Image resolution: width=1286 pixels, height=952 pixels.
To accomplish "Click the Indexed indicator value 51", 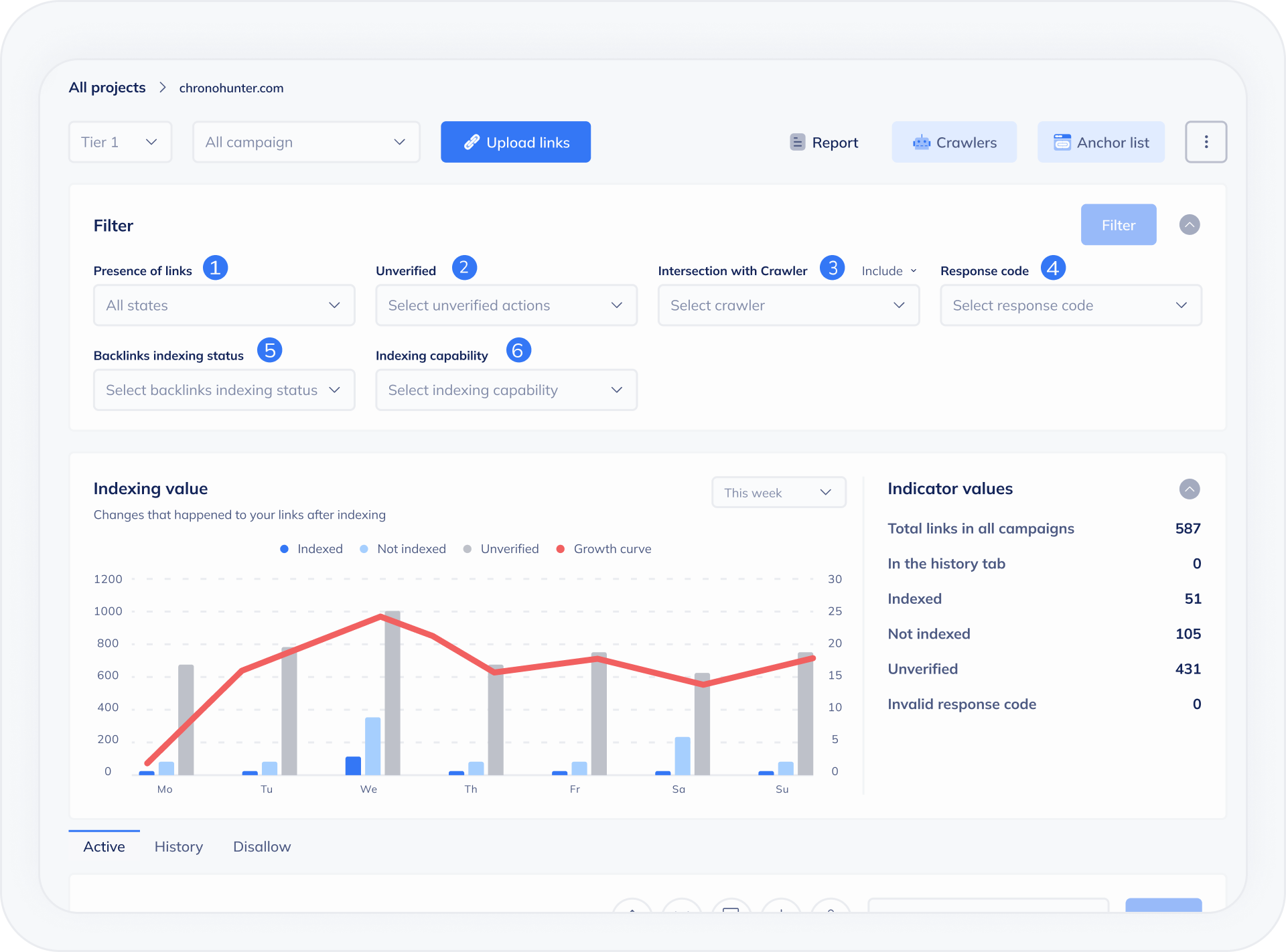I will click(x=1192, y=599).
